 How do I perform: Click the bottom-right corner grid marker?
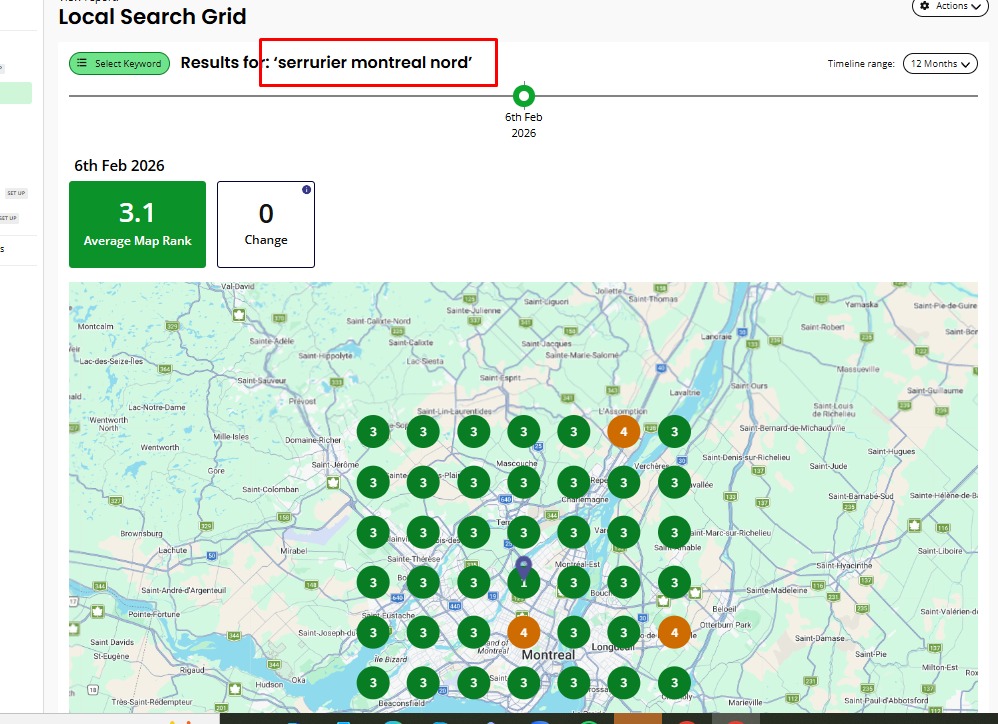click(x=674, y=683)
